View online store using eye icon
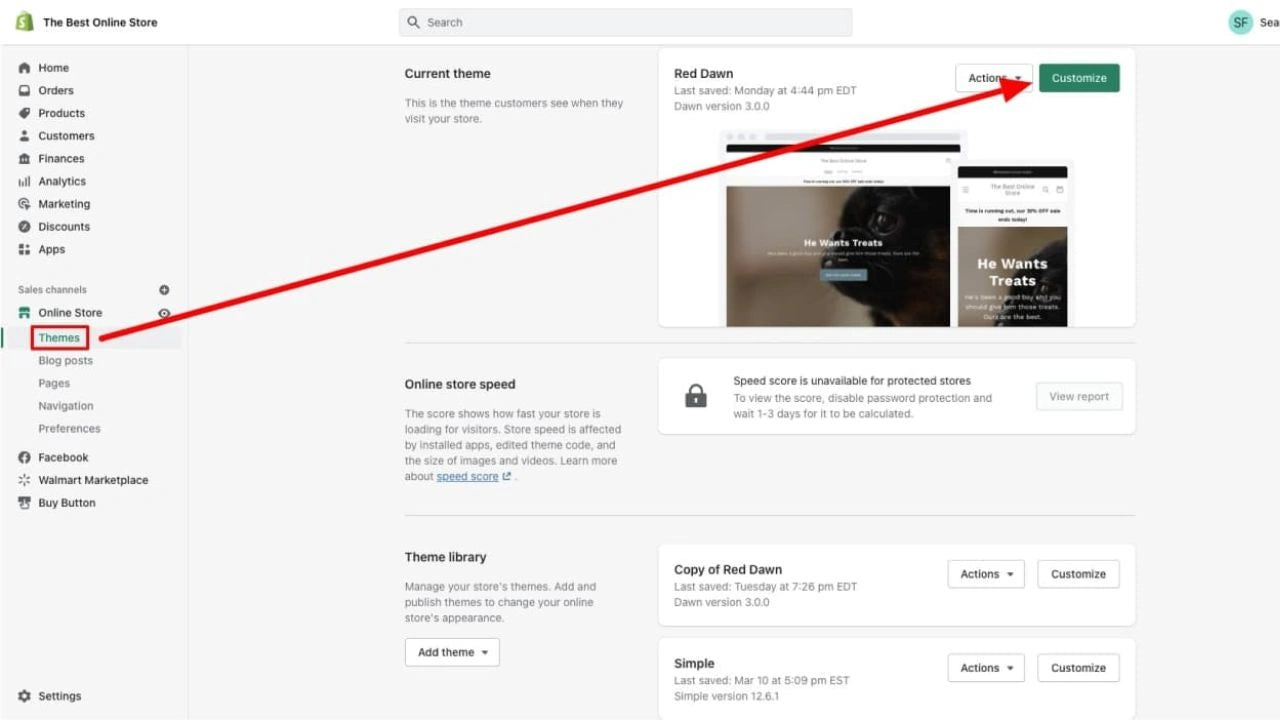 pyautogui.click(x=164, y=313)
